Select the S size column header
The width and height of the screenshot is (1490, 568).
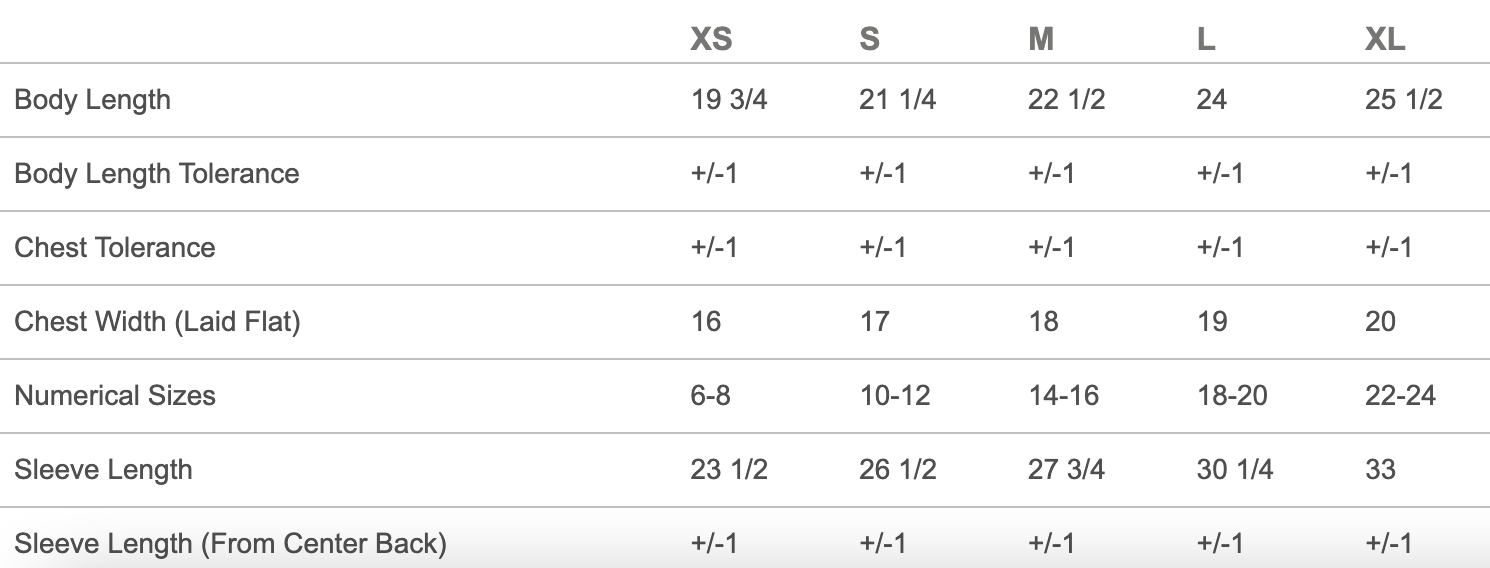click(x=869, y=39)
